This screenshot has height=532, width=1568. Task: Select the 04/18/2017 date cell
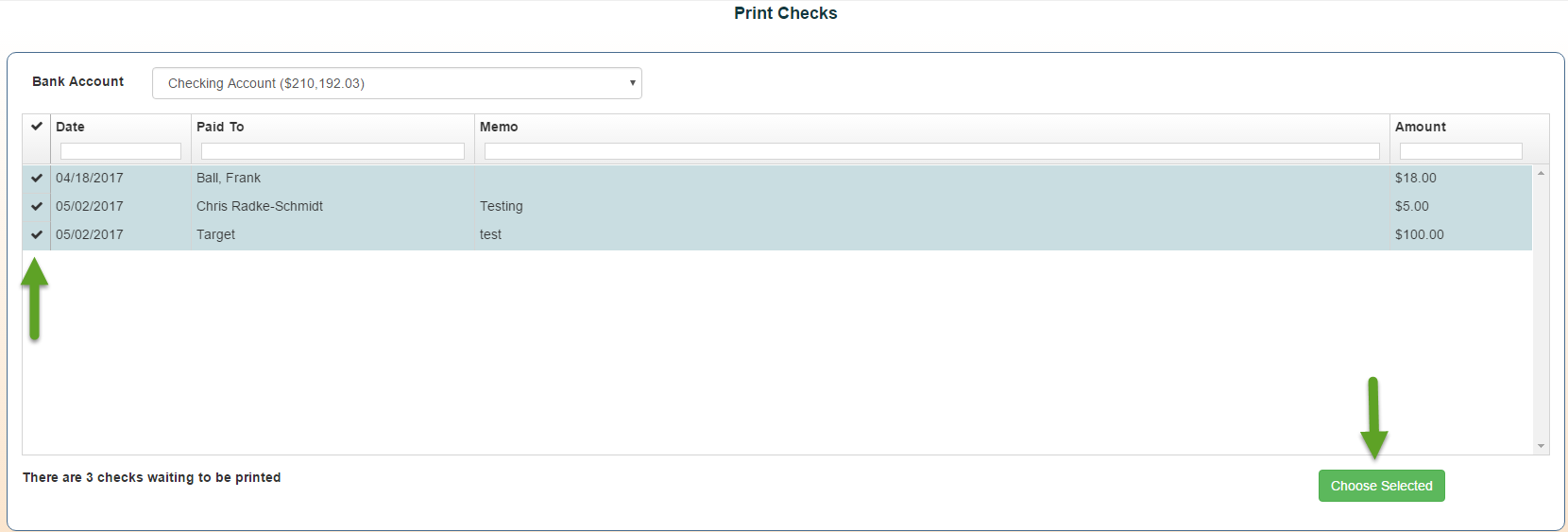click(x=90, y=178)
